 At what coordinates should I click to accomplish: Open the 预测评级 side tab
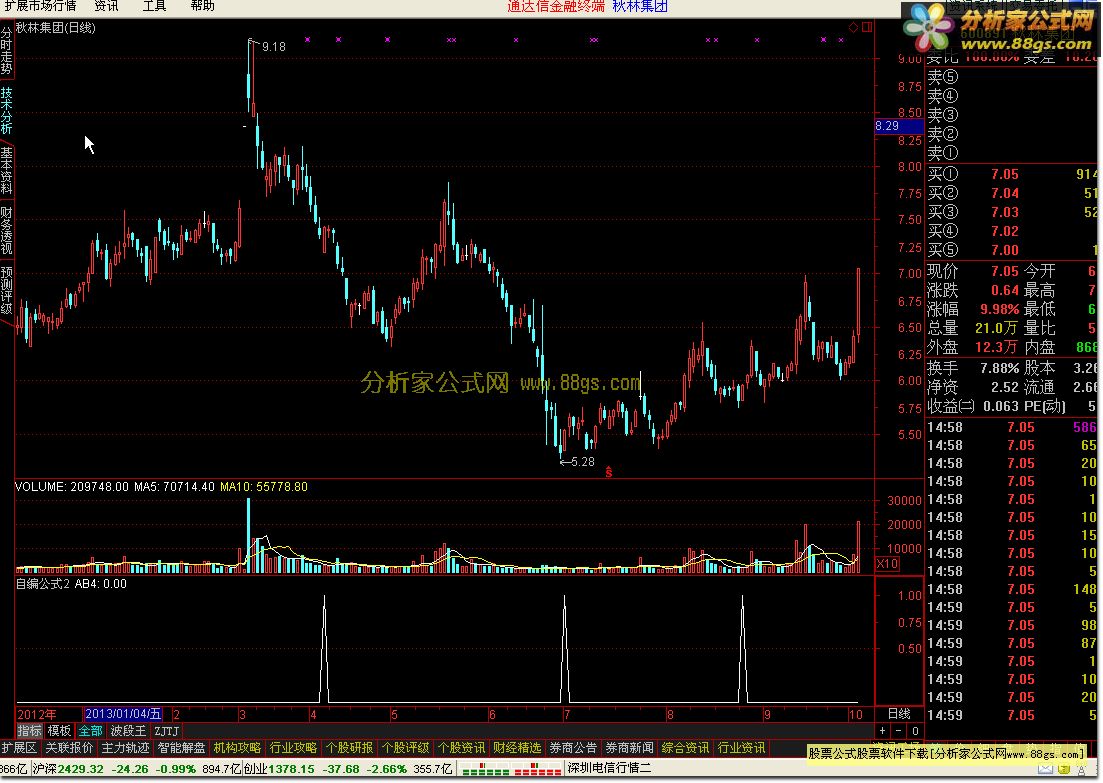tap(6, 290)
